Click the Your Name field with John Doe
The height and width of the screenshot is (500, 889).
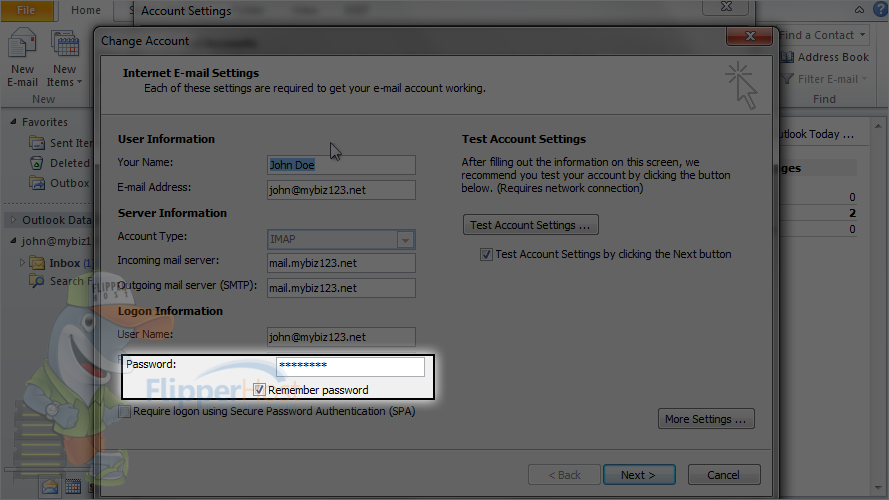click(341, 165)
